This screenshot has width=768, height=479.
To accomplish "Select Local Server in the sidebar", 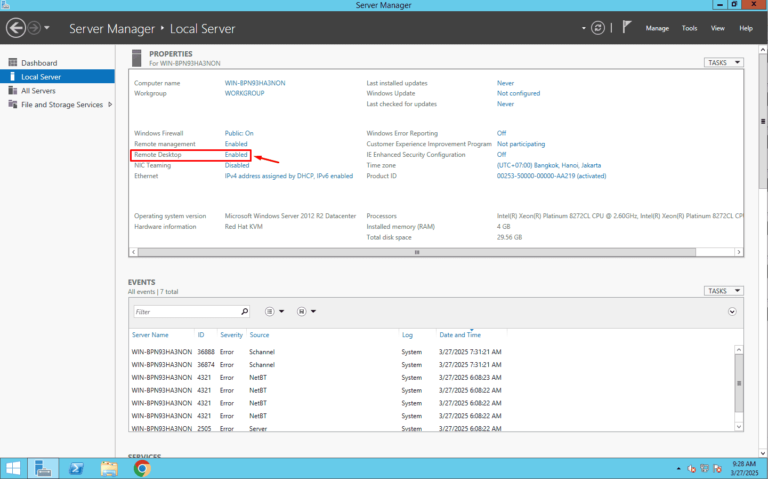I will click(x=57, y=77).
